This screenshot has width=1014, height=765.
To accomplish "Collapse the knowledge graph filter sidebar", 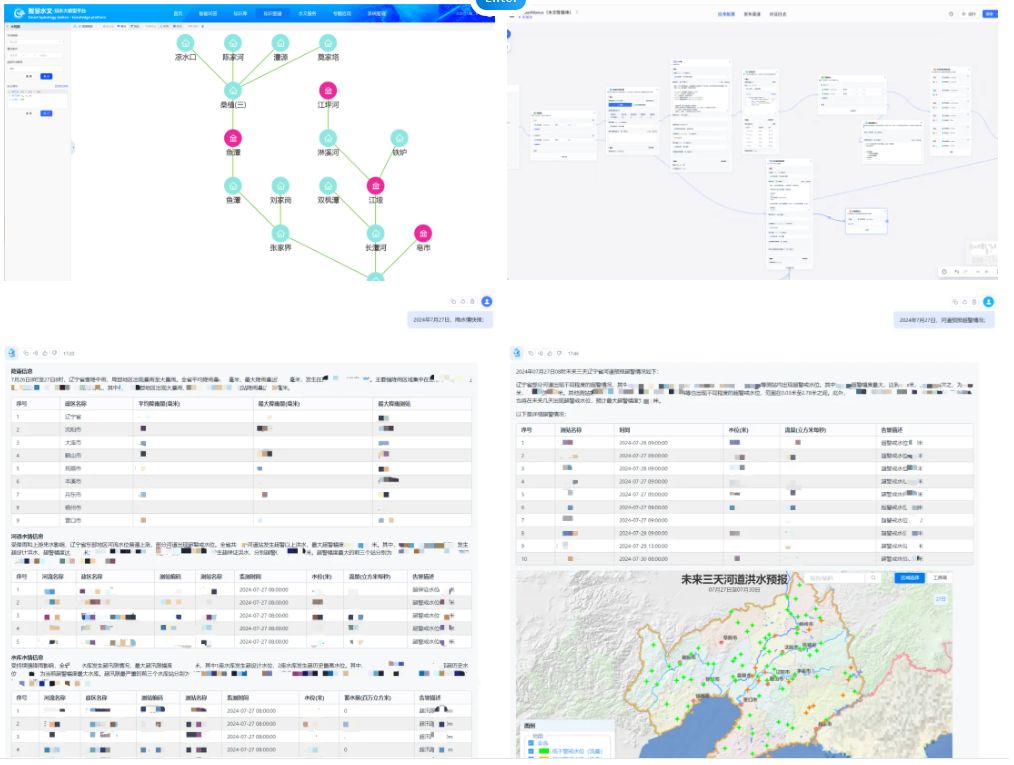I will 72,147.
